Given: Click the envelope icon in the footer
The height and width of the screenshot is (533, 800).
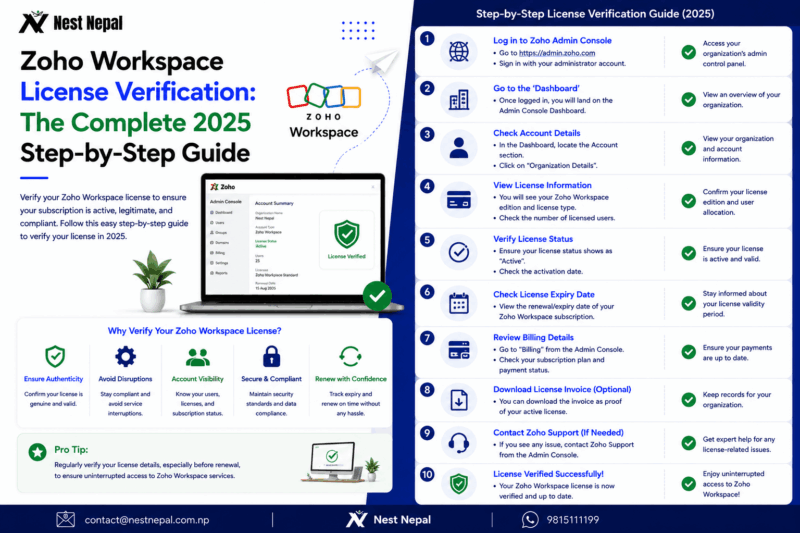Looking at the screenshot, I should pos(65,519).
